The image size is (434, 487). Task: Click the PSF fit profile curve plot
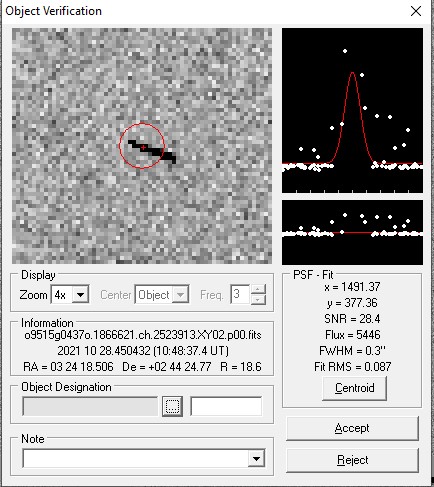(x=352, y=110)
